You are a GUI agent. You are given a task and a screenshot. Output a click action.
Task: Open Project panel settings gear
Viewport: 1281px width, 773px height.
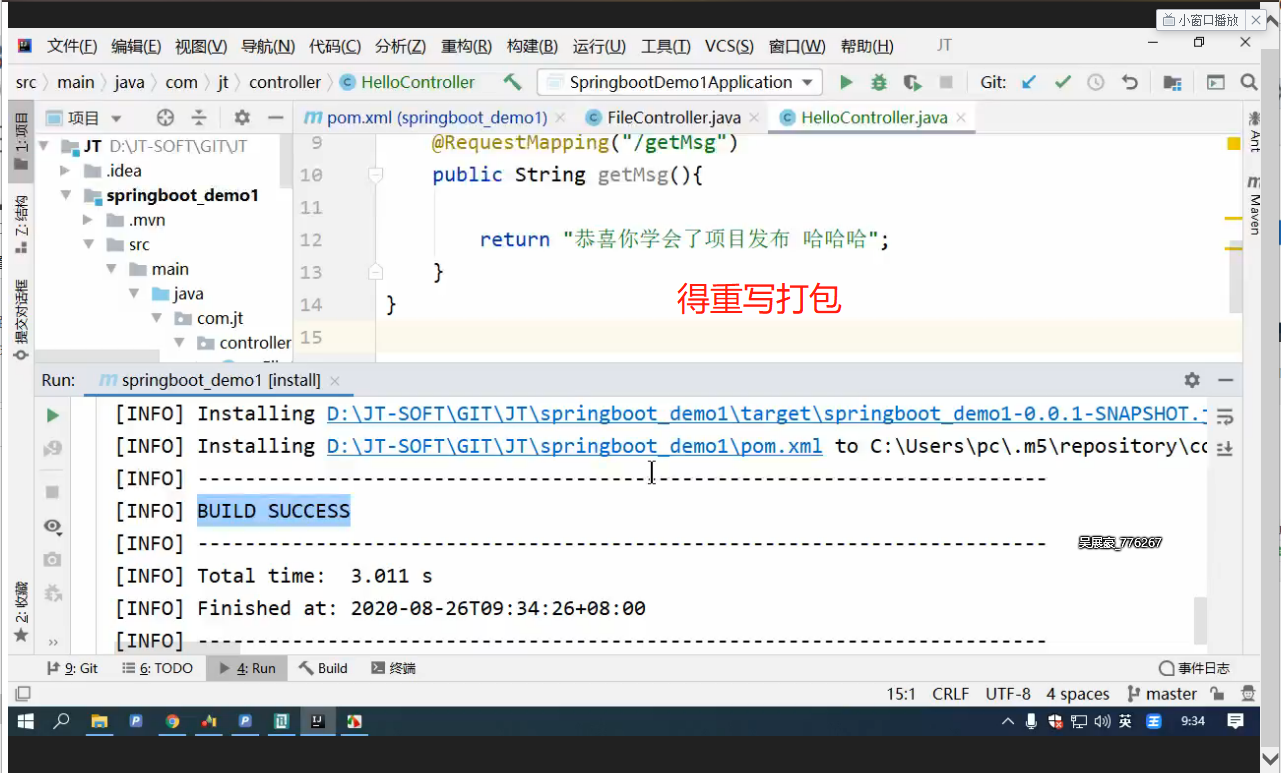[x=241, y=118]
